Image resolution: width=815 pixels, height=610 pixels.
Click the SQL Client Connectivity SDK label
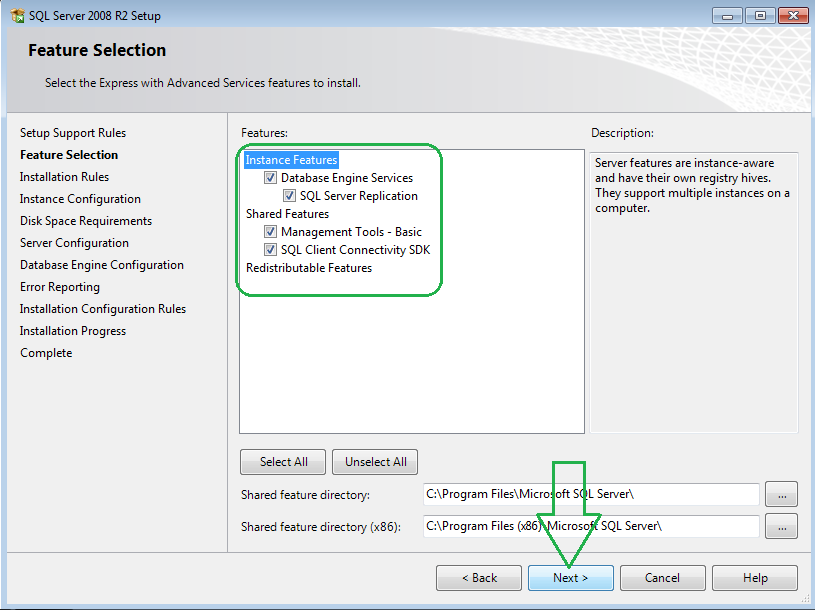(356, 250)
